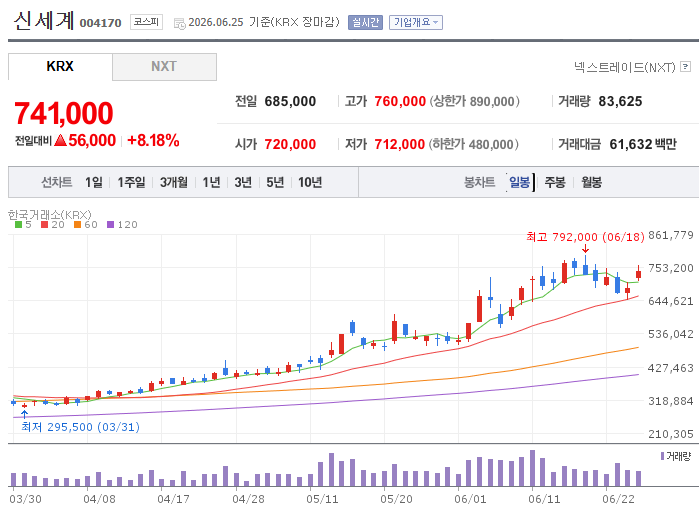699x509 pixels.
Task: Click the 봉차트 label
Action: [480, 182]
